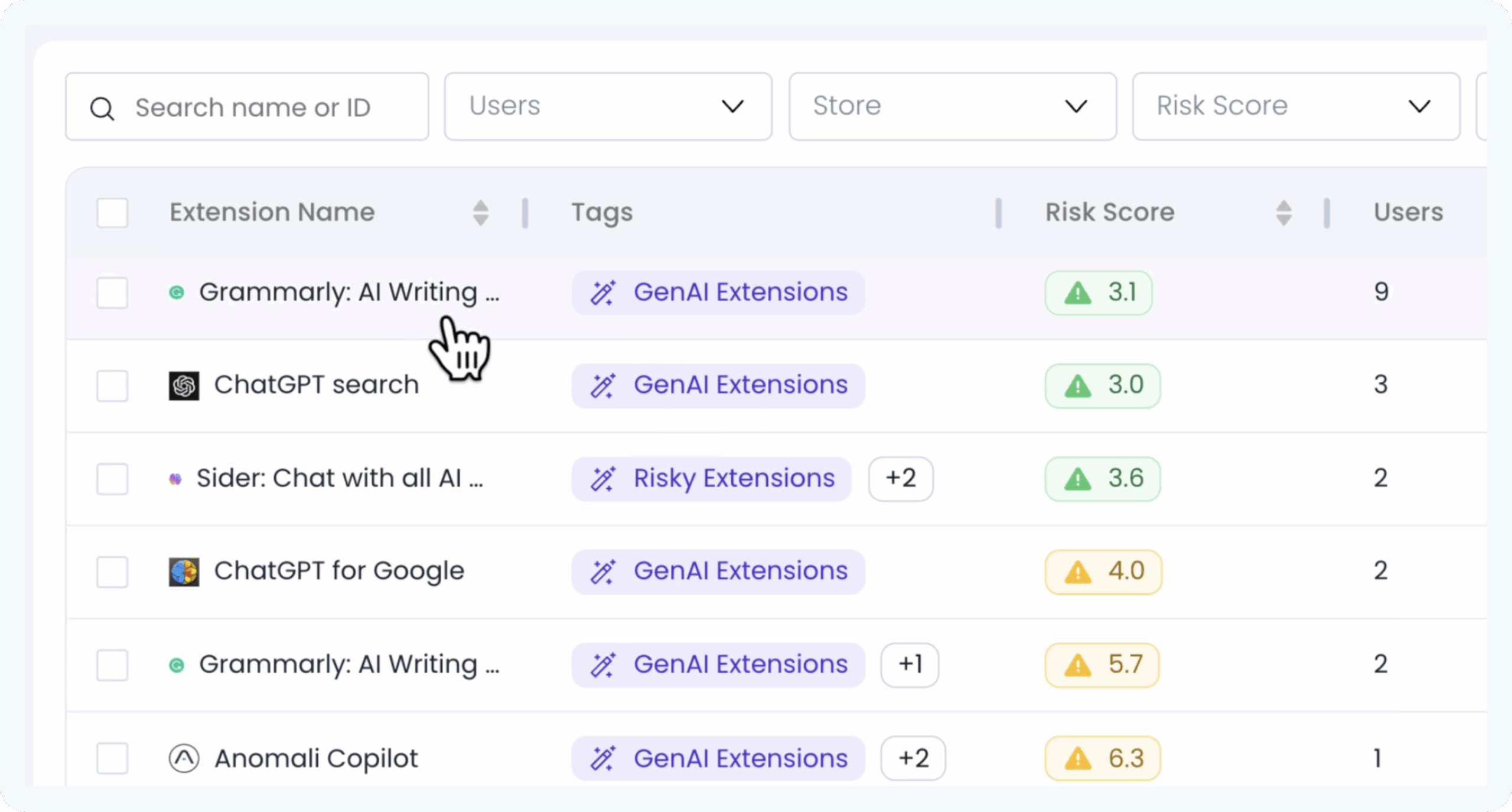Open the Users filter dropdown

click(x=608, y=106)
